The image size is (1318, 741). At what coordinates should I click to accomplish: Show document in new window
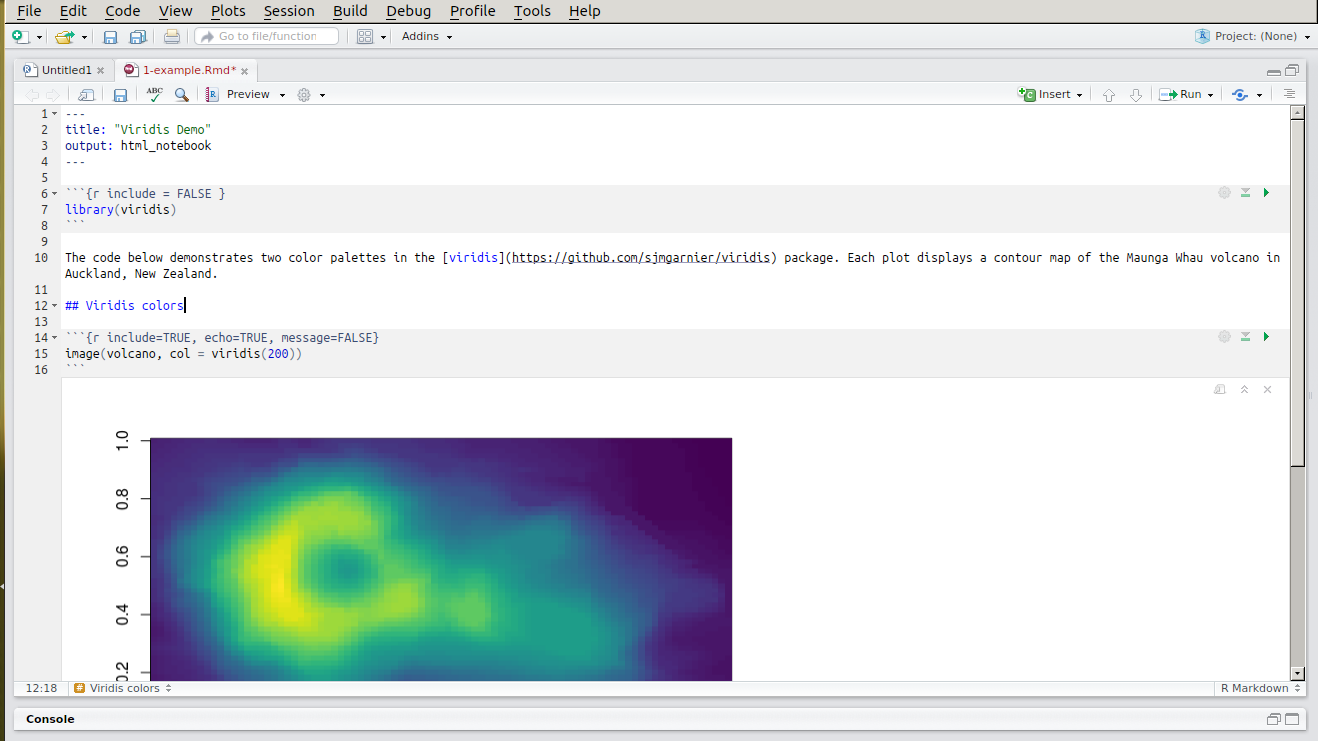(86, 95)
